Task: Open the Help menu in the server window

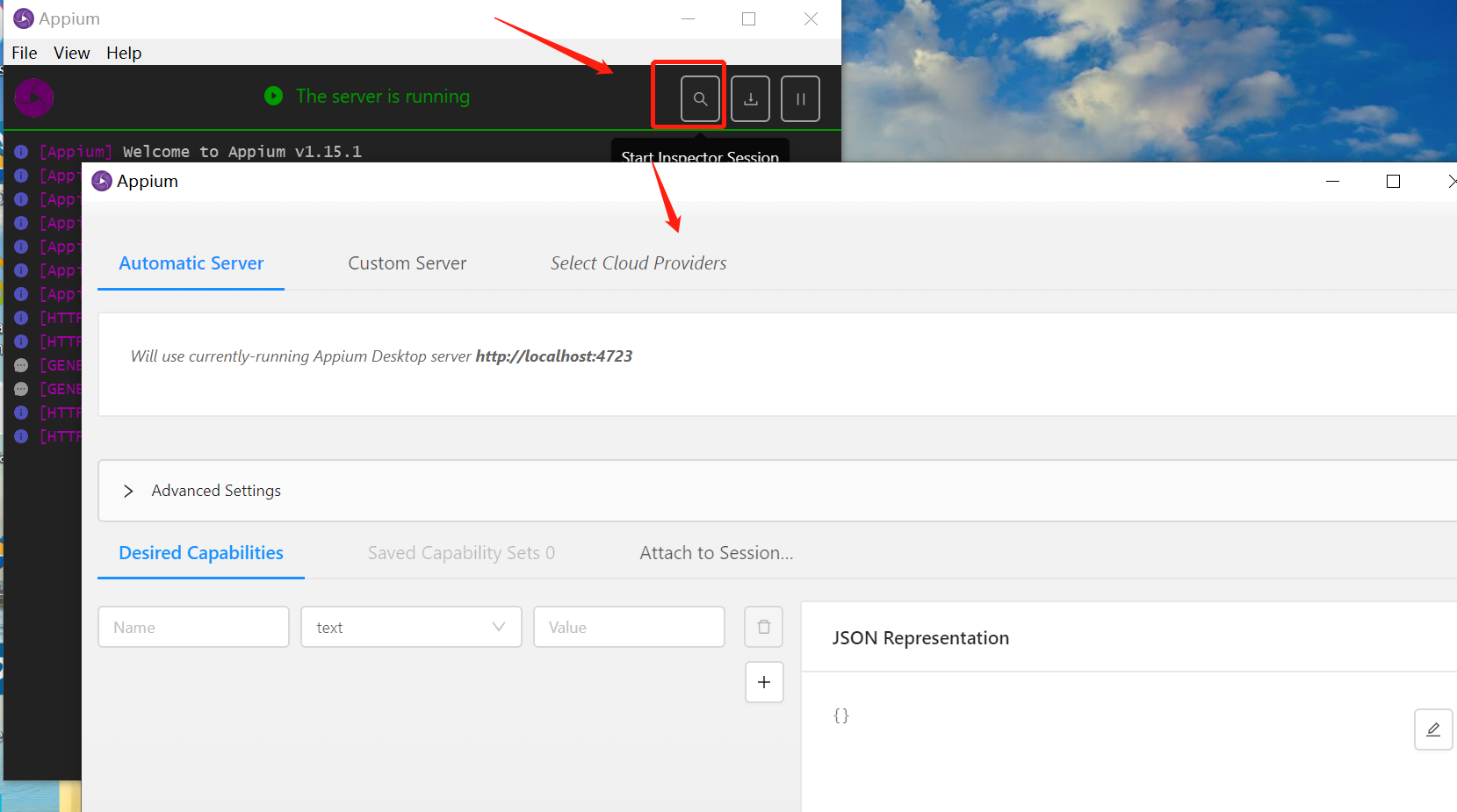Action: pyautogui.click(x=124, y=53)
